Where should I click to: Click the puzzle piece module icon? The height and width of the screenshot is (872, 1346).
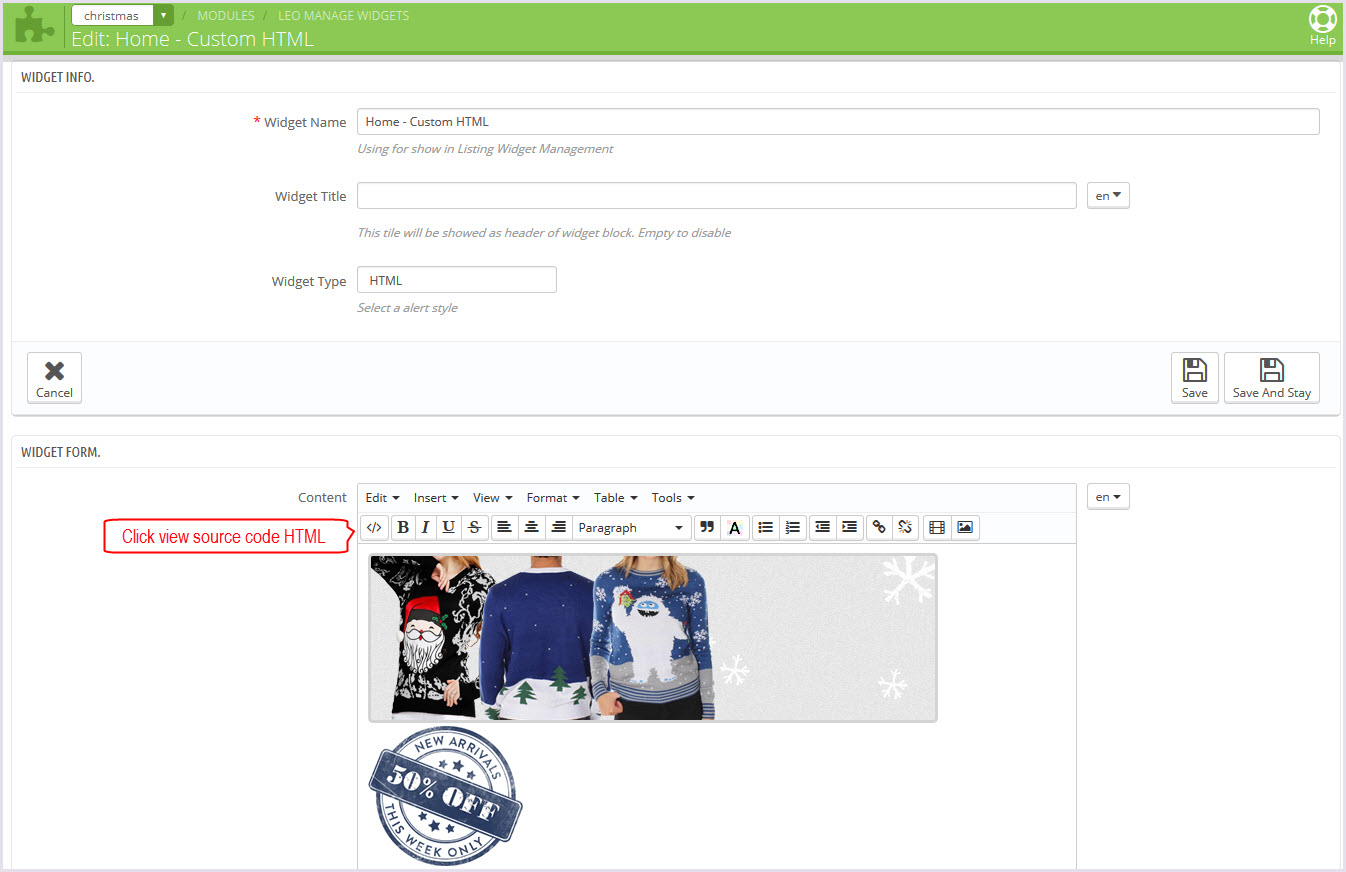tap(35, 25)
